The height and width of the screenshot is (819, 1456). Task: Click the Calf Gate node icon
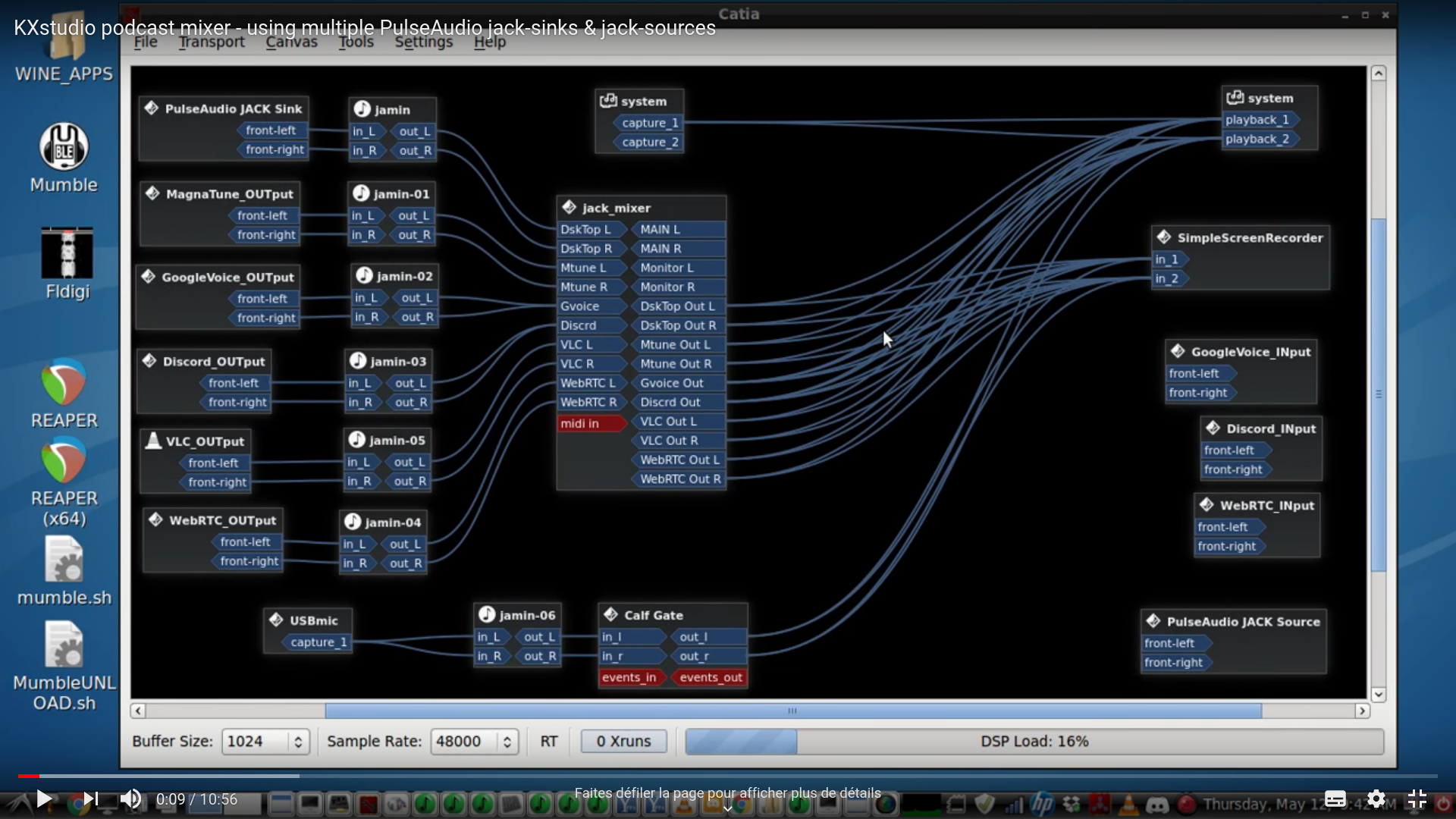pyautogui.click(x=611, y=614)
